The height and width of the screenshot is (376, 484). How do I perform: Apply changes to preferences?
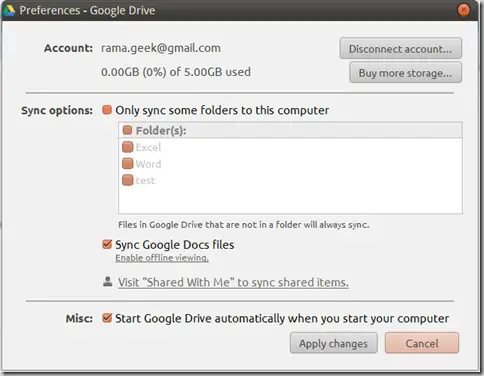pos(334,343)
